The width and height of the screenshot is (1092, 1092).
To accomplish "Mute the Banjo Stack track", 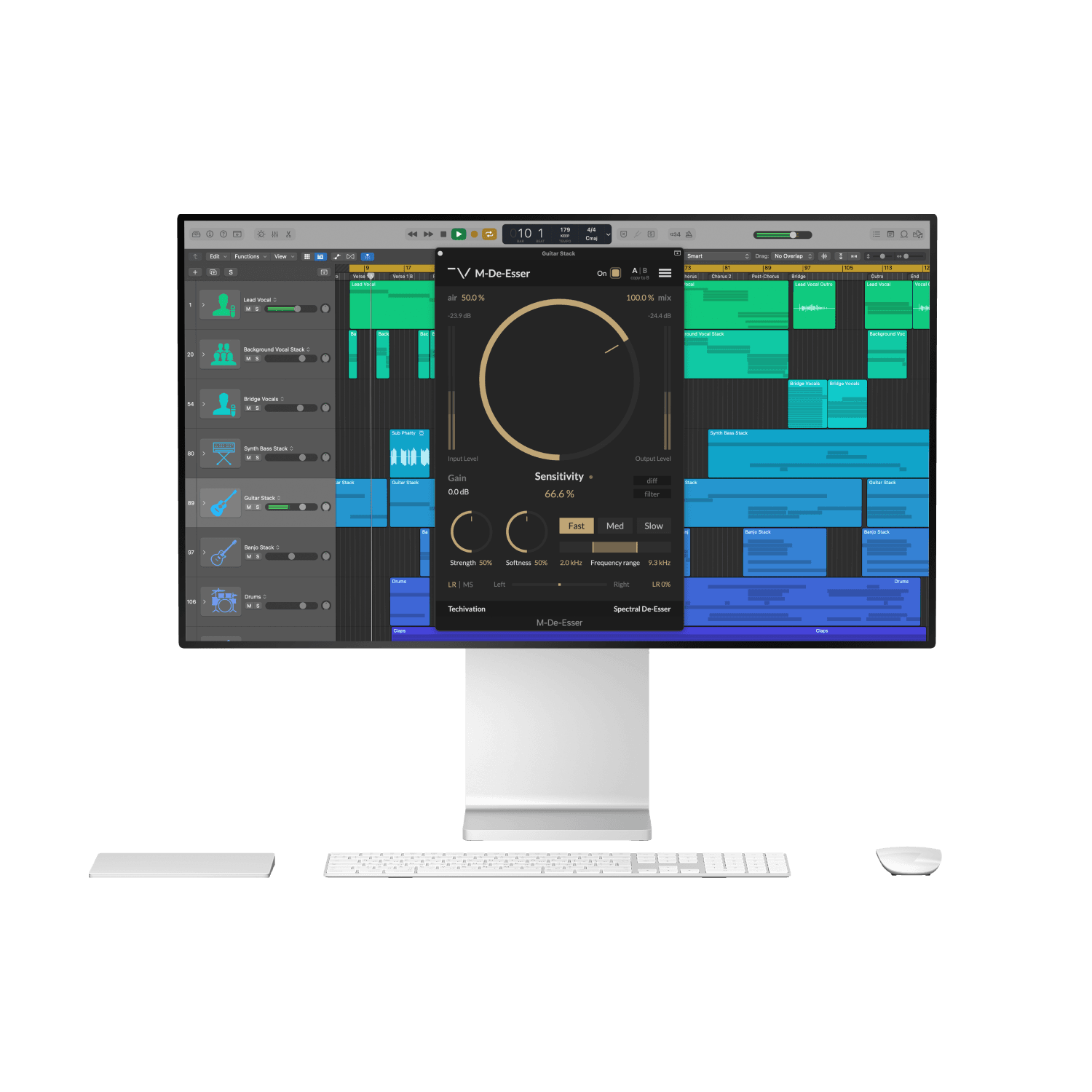I will 249,557.
